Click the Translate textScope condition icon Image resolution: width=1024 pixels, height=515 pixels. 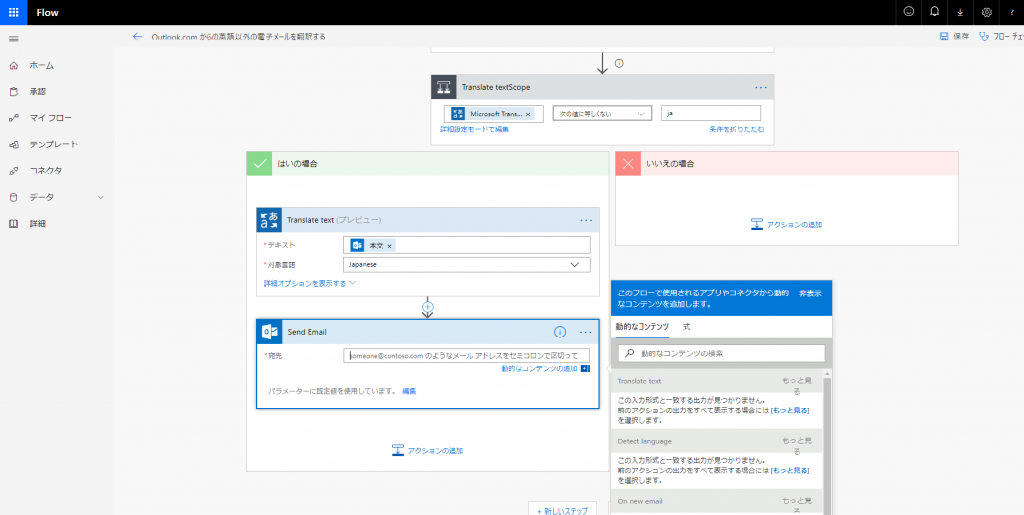[443, 87]
